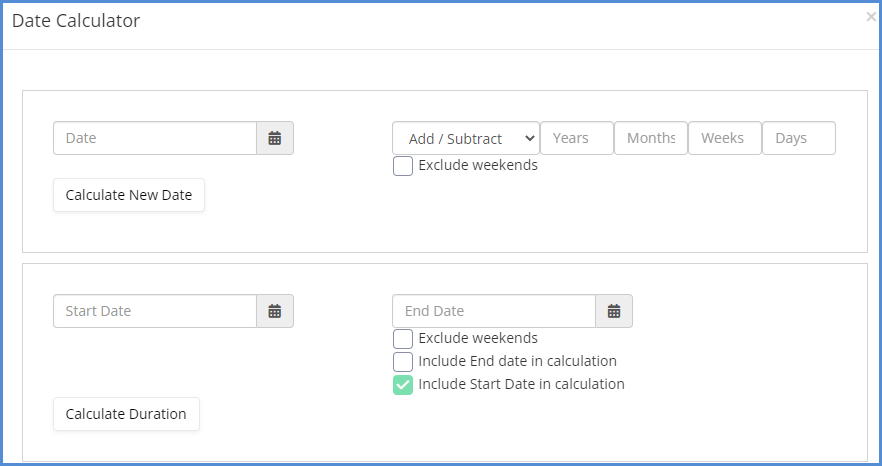Viewport: 882px width, 466px height.
Task: Open the Start Date calendar picker icon
Action: [x=274, y=311]
